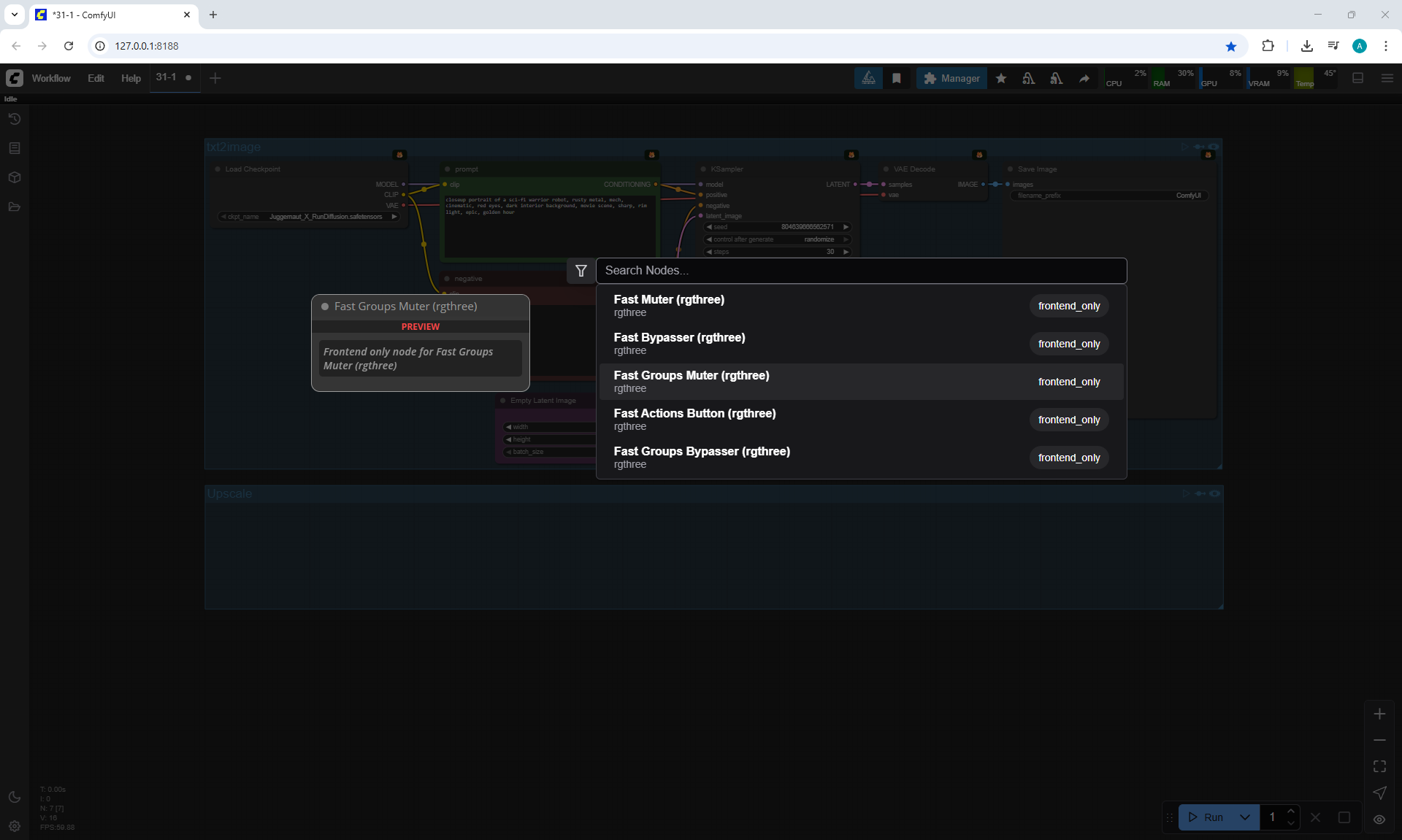Increase the batch count stepper
Image resolution: width=1402 pixels, height=840 pixels.
pyautogui.click(x=1291, y=812)
